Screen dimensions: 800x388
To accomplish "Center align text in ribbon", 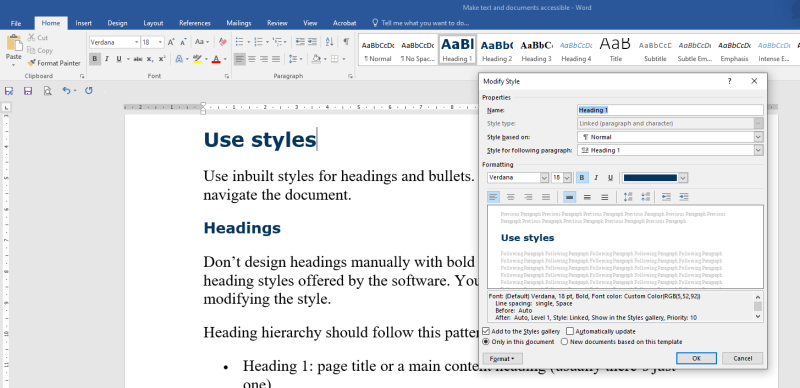I will 252,59.
